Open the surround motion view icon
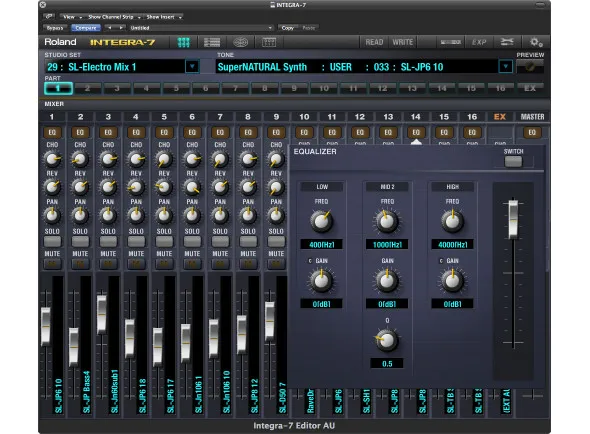The width and height of the screenshot is (590, 434). [x=240, y=42]
